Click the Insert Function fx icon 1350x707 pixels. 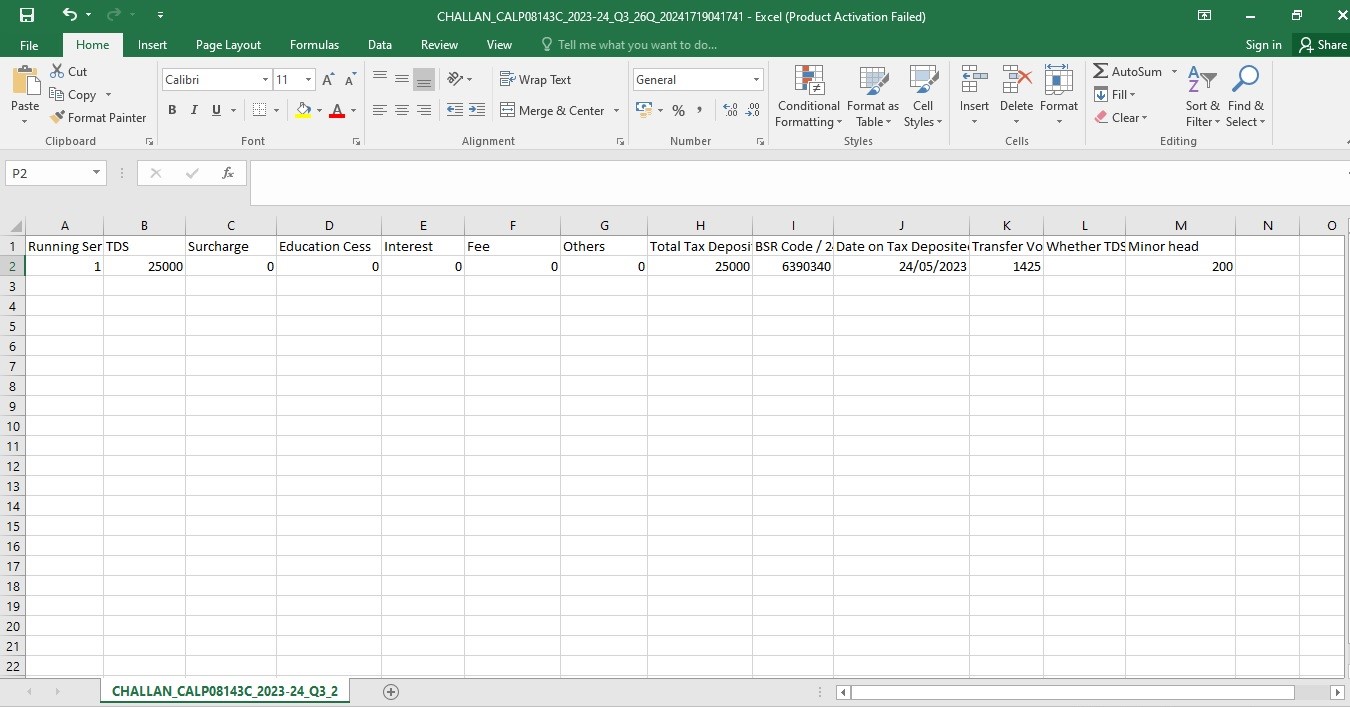[228, 173]
